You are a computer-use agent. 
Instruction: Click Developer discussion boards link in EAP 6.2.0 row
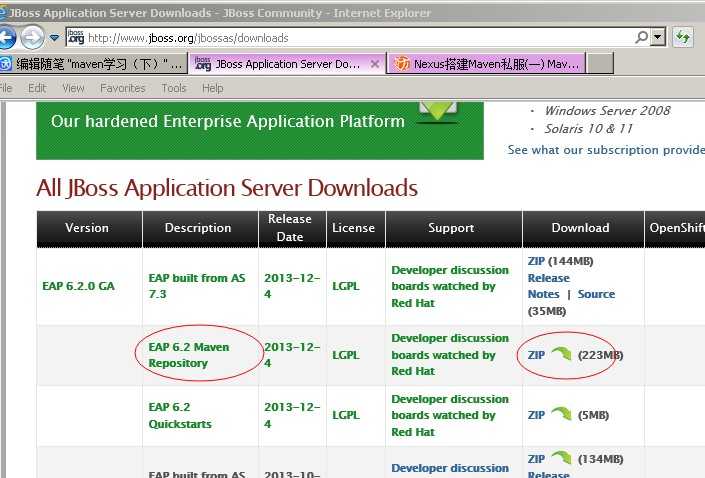[450, 286]
